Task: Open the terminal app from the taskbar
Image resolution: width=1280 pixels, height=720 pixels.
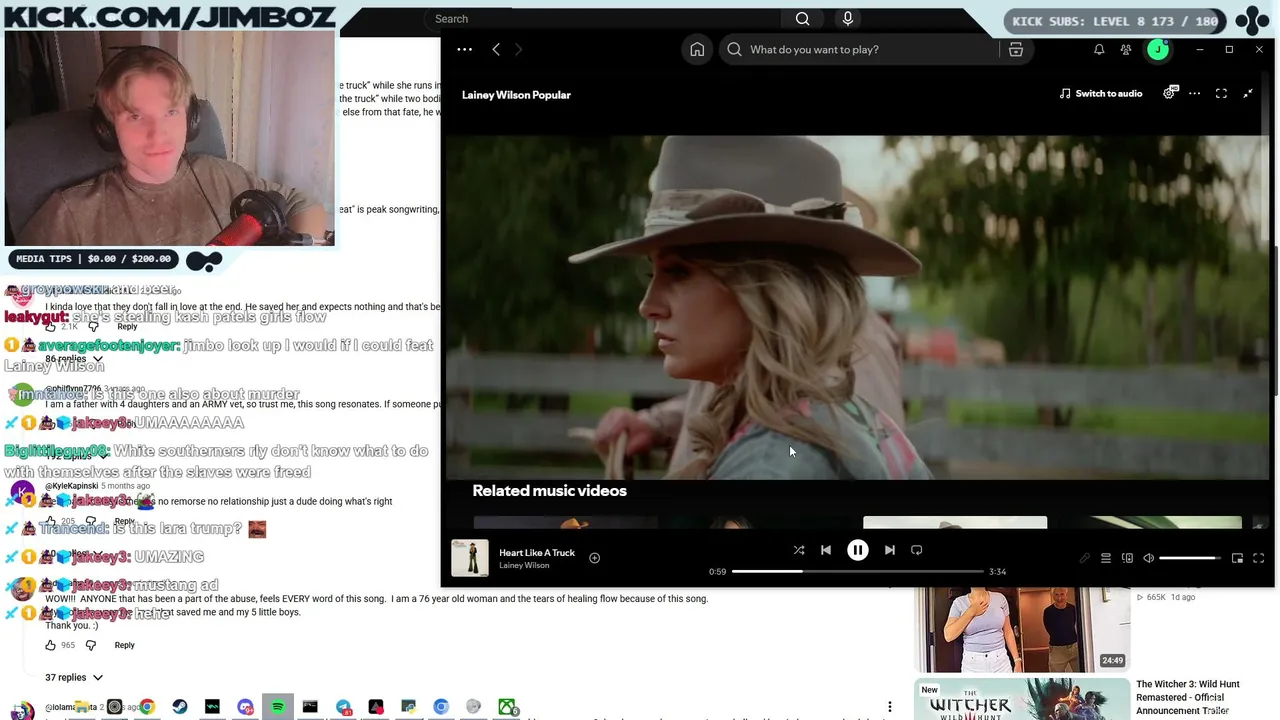Action: click(310, 707)
